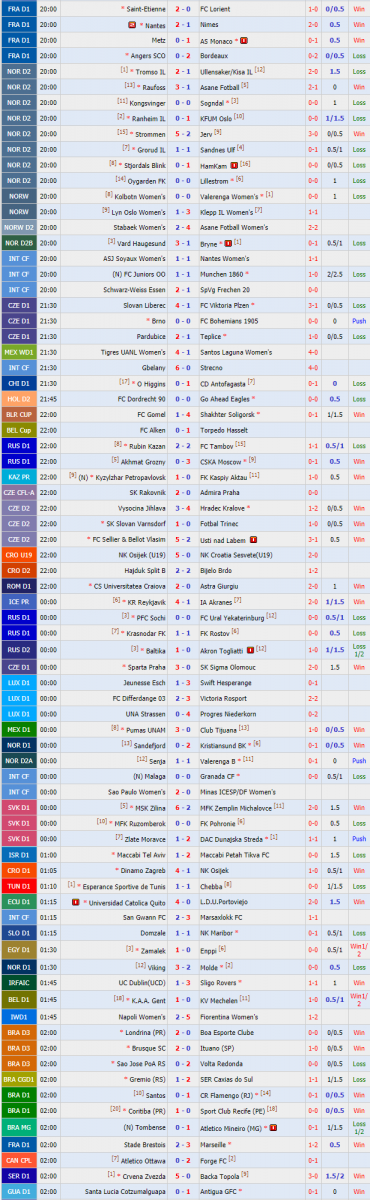Viewport: 370px width, 1200px height.
Task: Open the Slovan Liberec team link
Action: click(x=146, y=305)
